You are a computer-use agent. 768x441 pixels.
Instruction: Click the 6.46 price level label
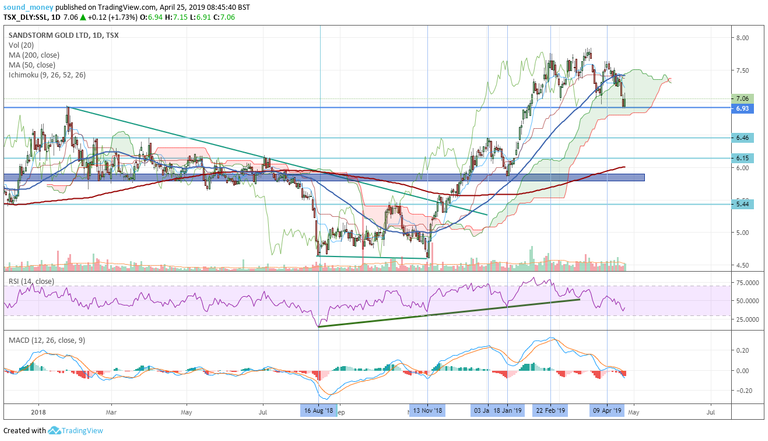point(742,138)
